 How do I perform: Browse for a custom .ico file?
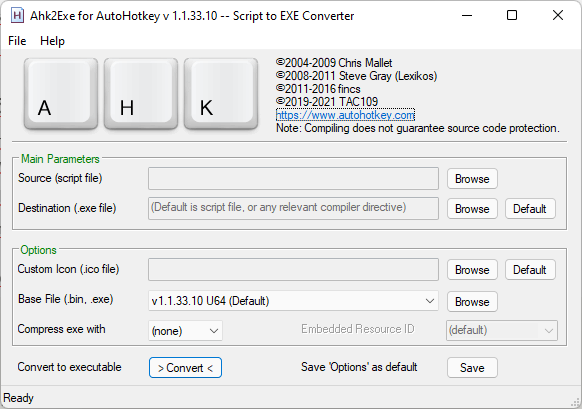point(472,270)
